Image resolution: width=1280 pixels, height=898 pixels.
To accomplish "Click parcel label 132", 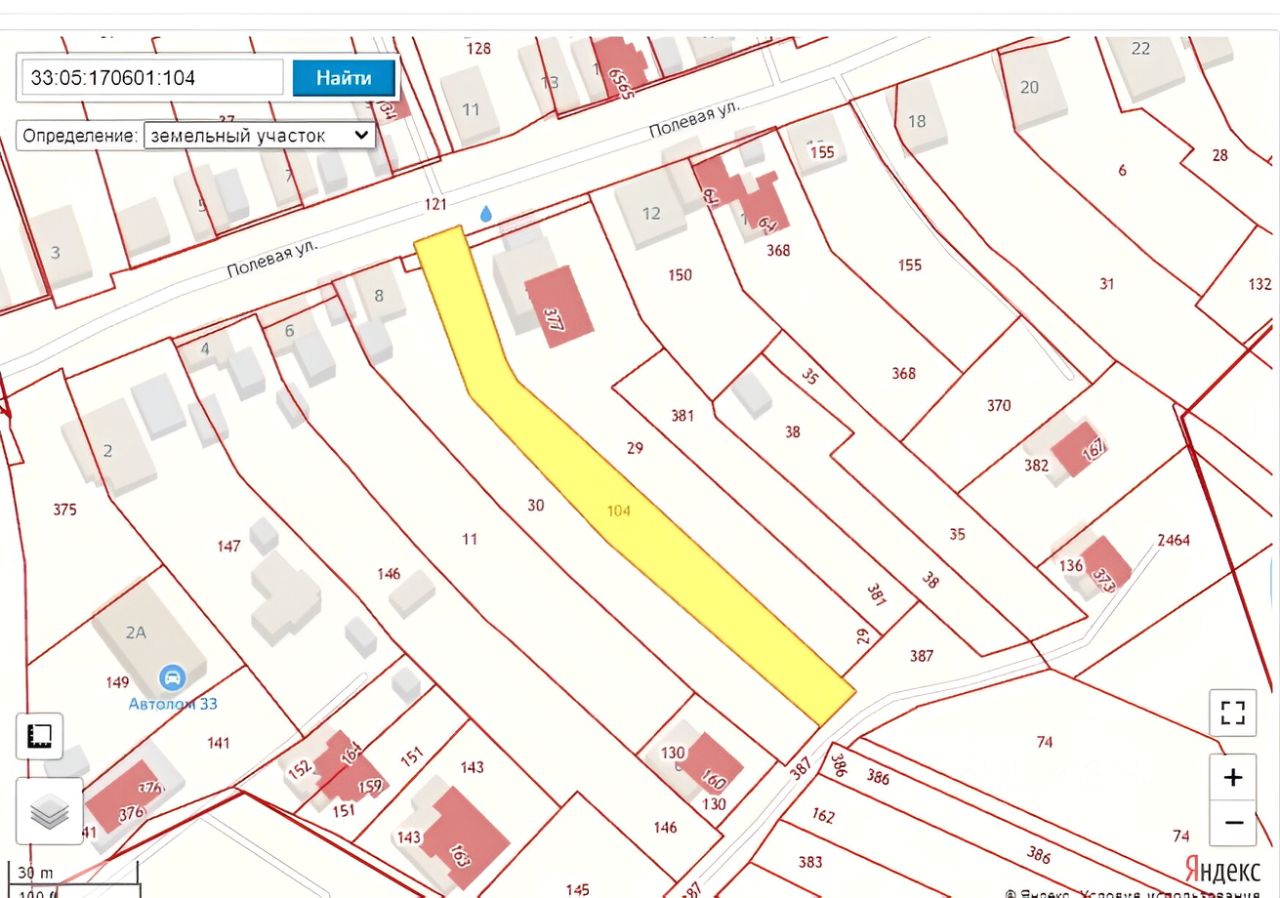I will (x=1260, y=284).
